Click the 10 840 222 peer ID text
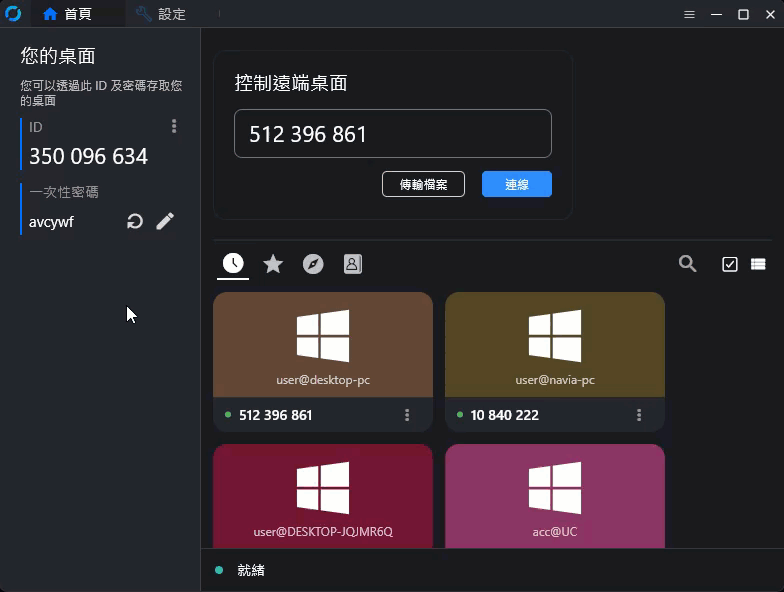 tap(504, 415)
